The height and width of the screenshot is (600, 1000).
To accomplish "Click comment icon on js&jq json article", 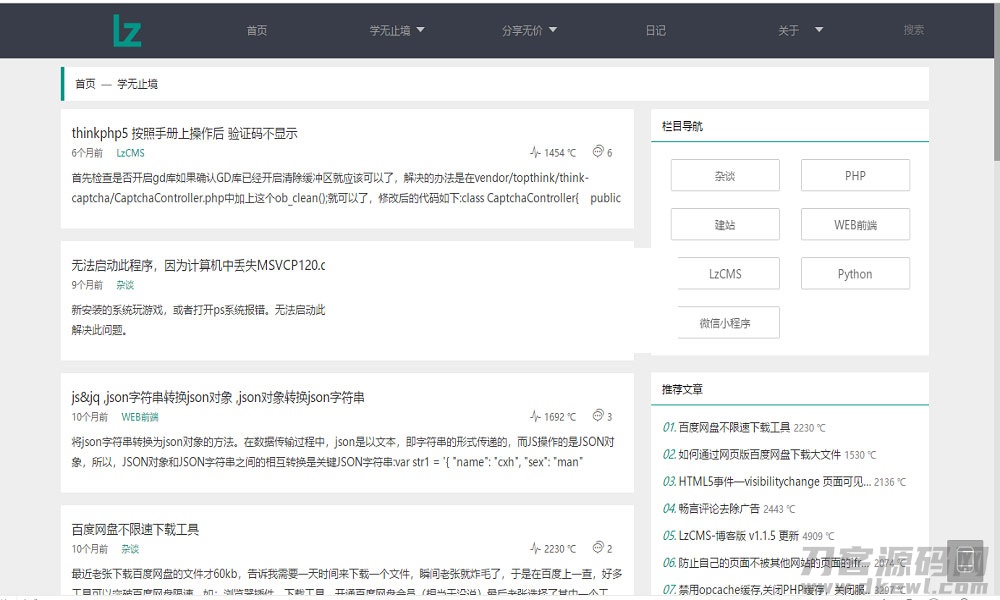I will (x=598, y=416).
